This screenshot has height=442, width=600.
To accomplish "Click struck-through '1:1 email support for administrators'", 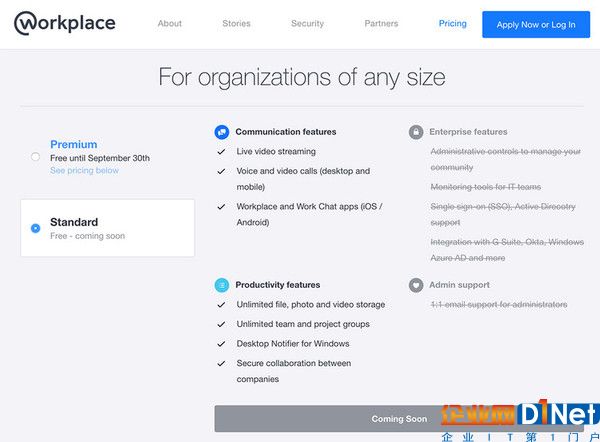I will pyautogui.click(x=499, y=305).
